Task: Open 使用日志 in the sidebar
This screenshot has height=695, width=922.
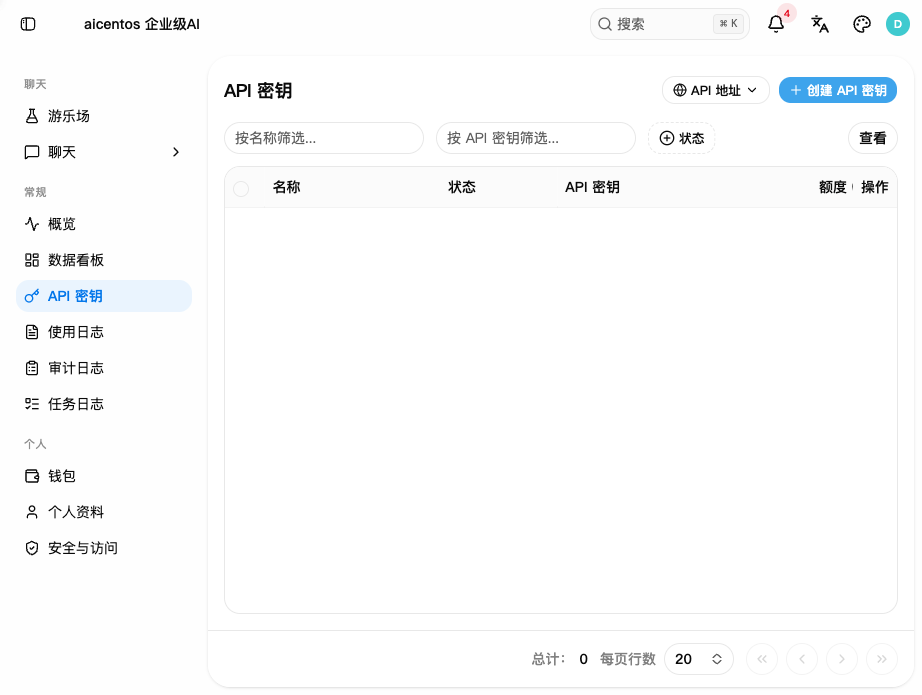Action: pos(104,332)
